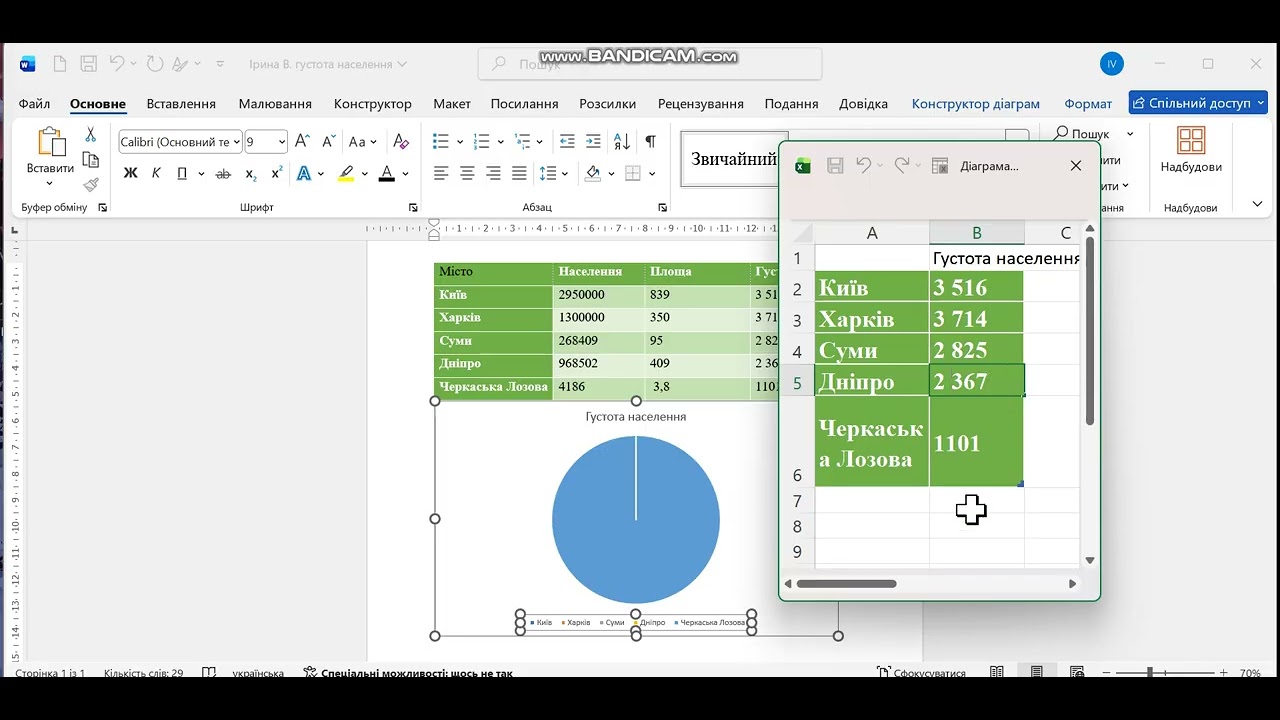Increase font size with the larger A icon
Screen dimensions: 1280x720
point(302,142)
